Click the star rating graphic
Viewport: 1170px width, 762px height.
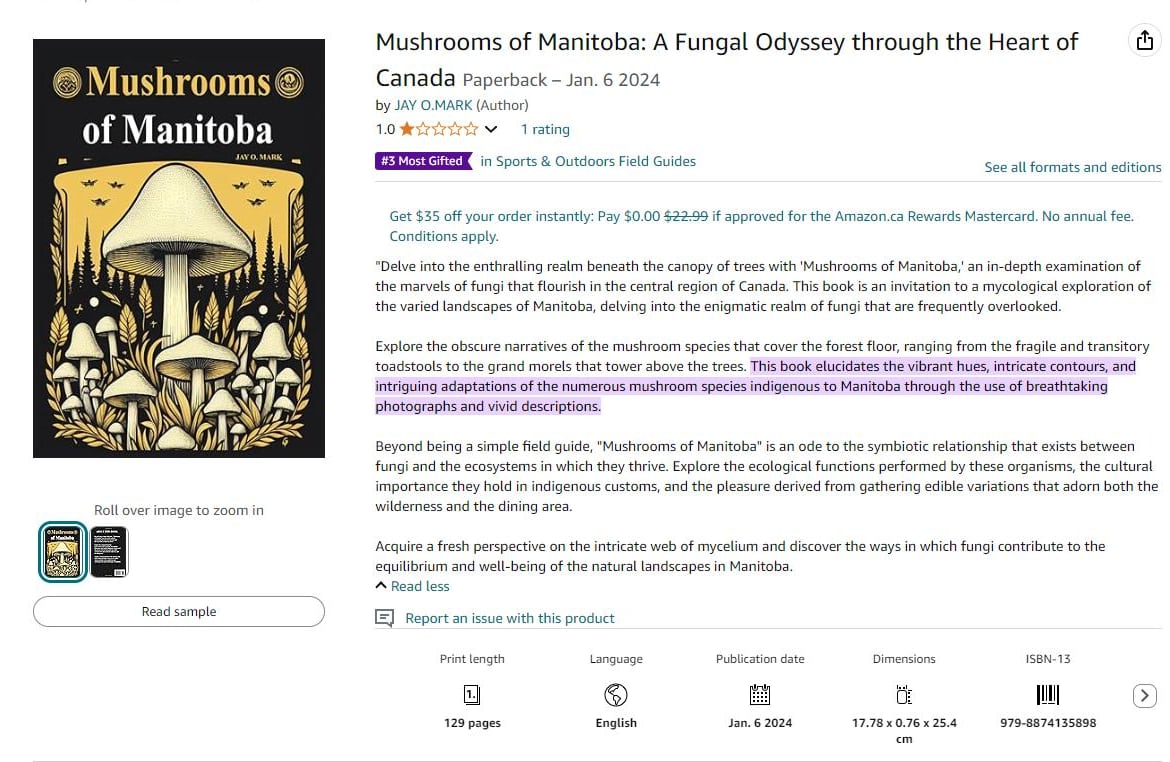coord(439,129)
